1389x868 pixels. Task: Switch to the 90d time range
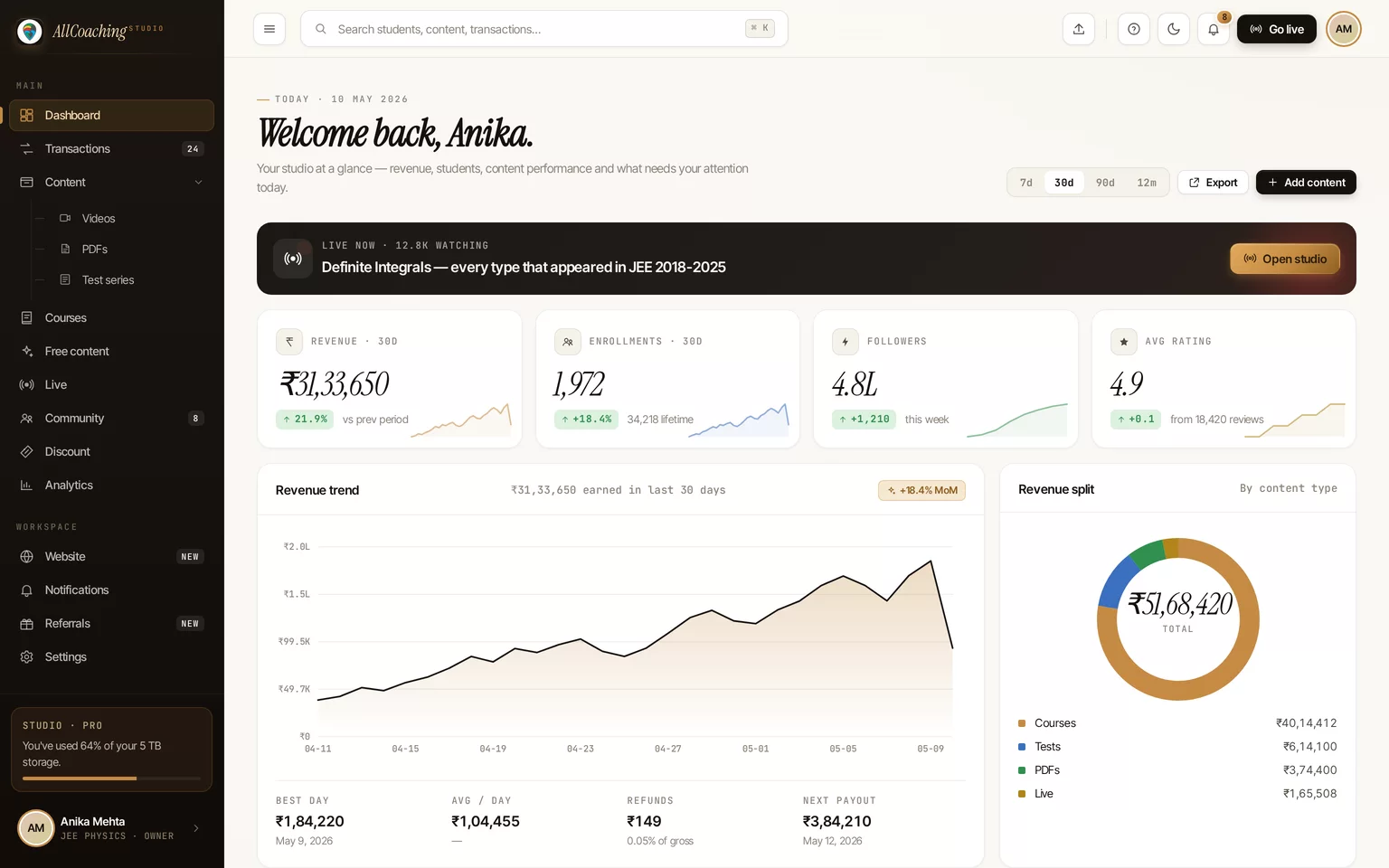pyautogui.click(x=1105, y=183)
